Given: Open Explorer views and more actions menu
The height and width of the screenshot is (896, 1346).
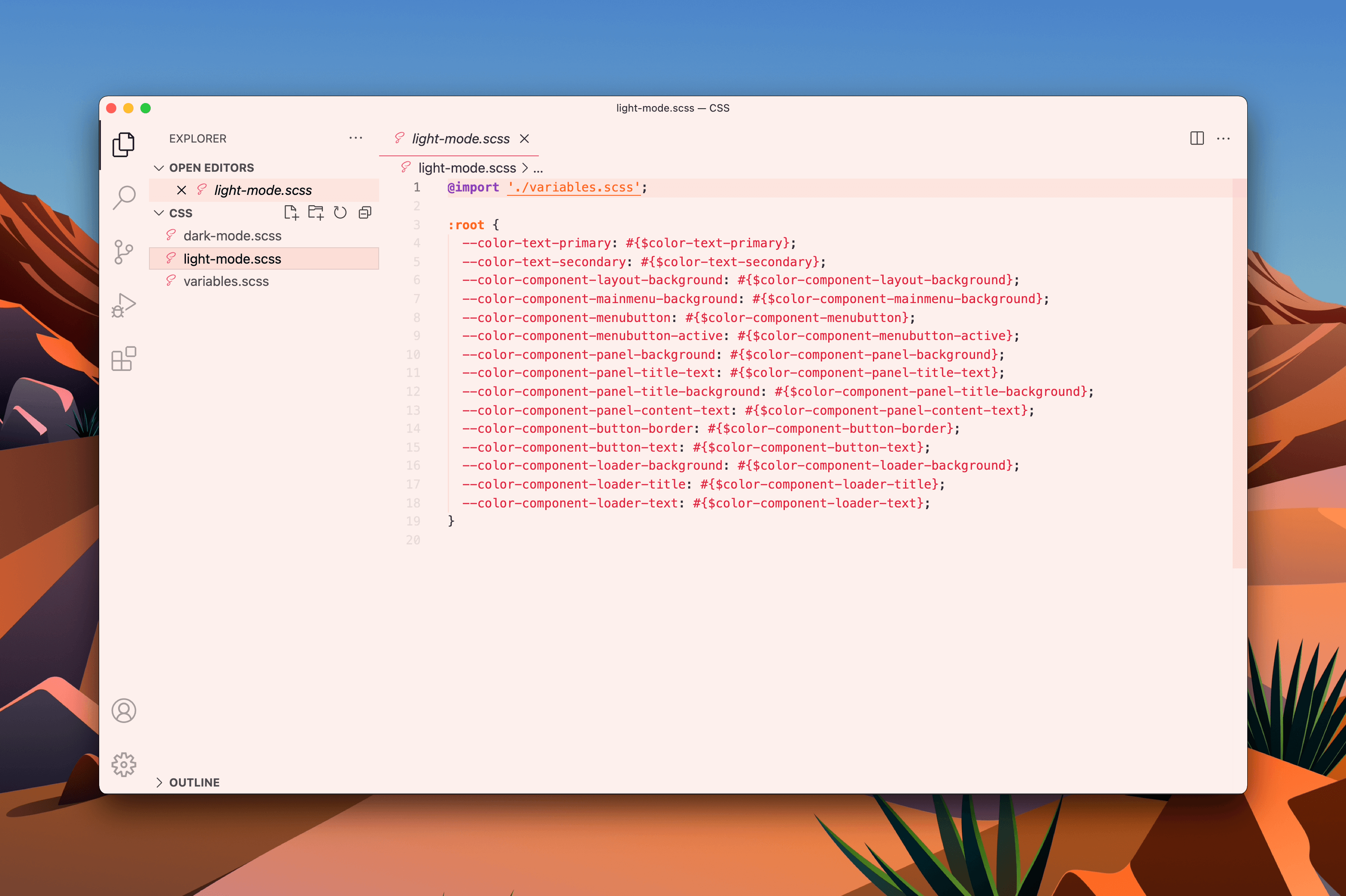Looking at the screenshot, I should click(356, 138).
